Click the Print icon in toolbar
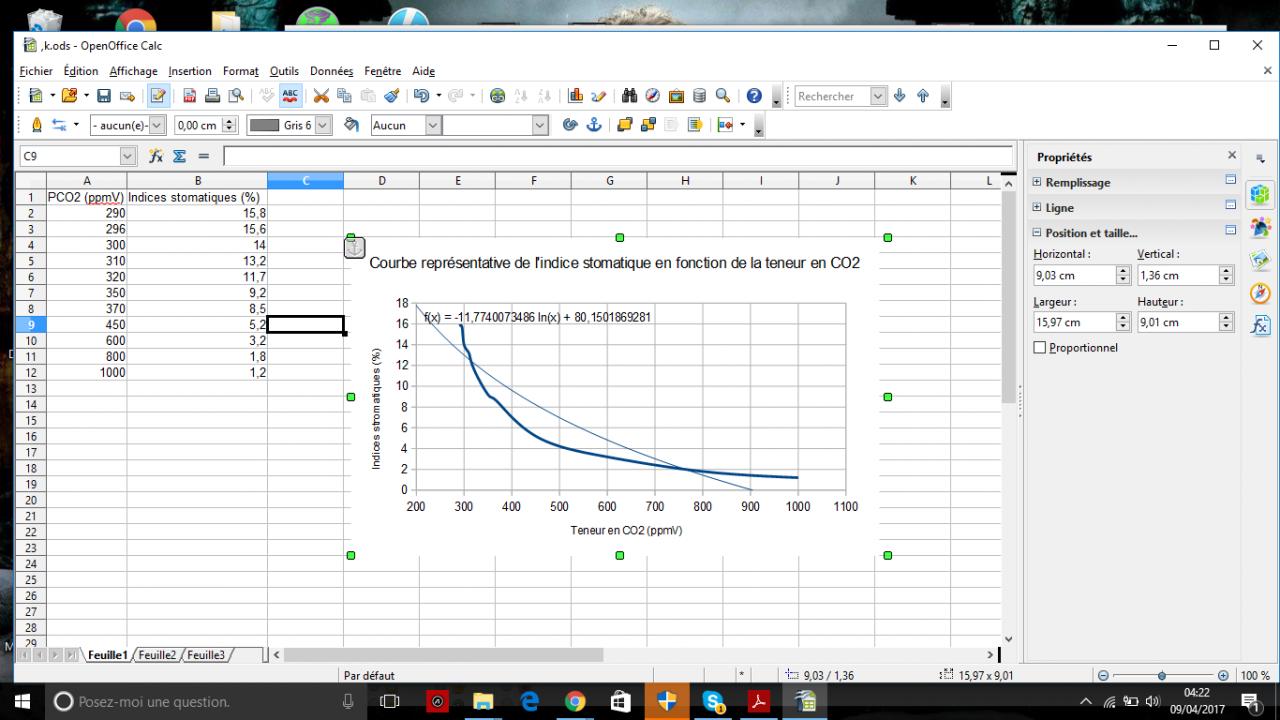This screenshot has height=720, width=1280. [212, 96]
